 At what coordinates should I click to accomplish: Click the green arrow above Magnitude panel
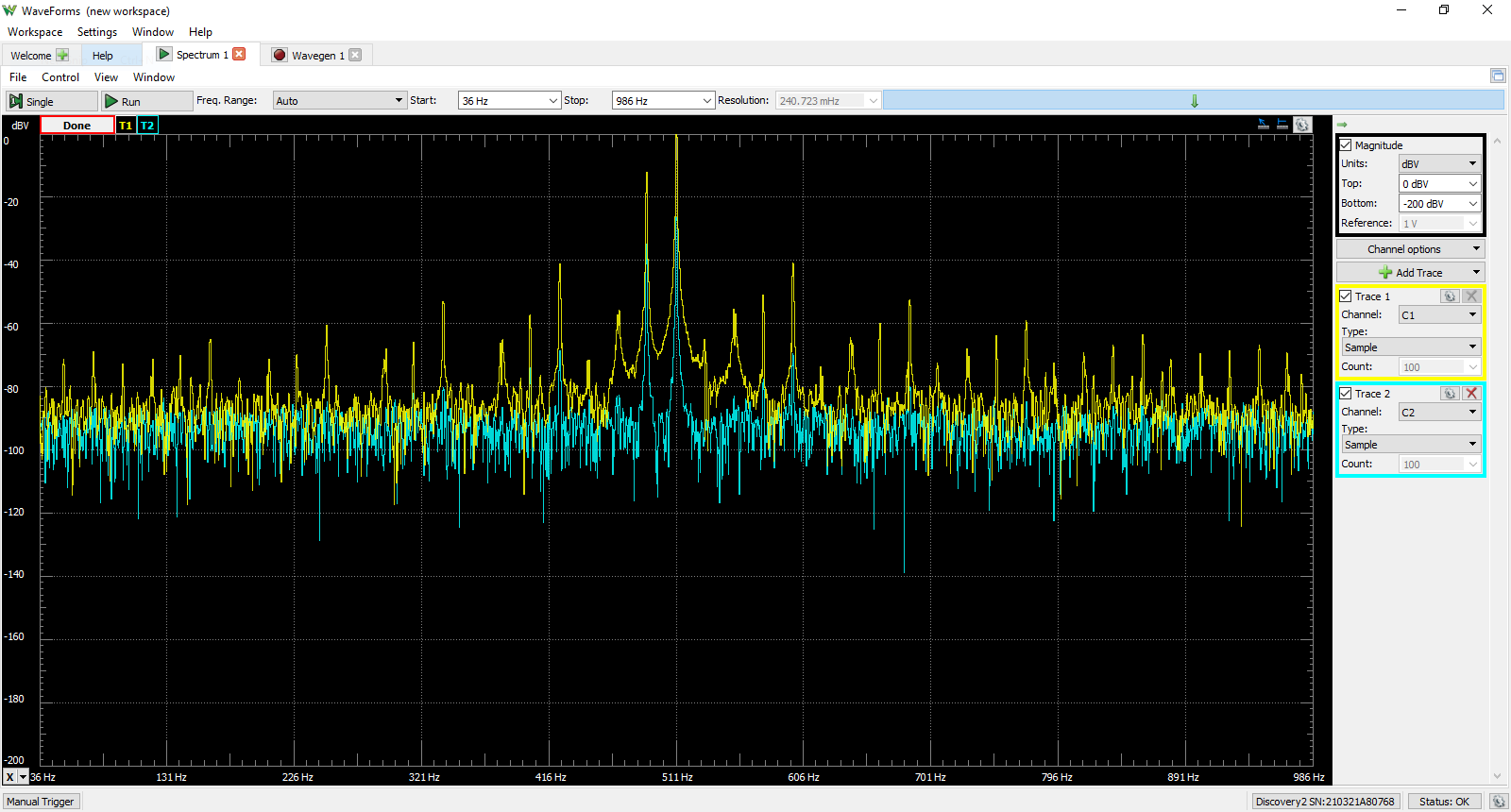pos(1342,125)
